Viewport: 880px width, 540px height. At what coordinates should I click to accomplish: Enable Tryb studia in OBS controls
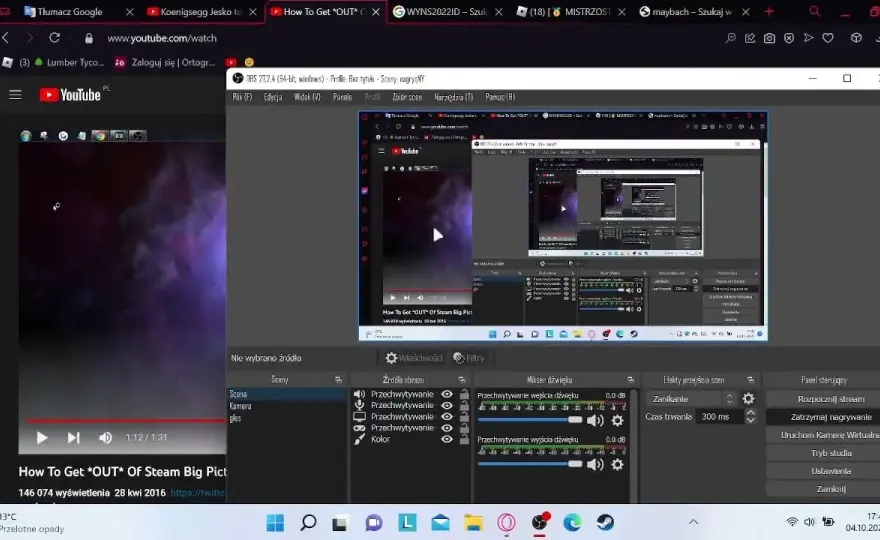(831, 453)
